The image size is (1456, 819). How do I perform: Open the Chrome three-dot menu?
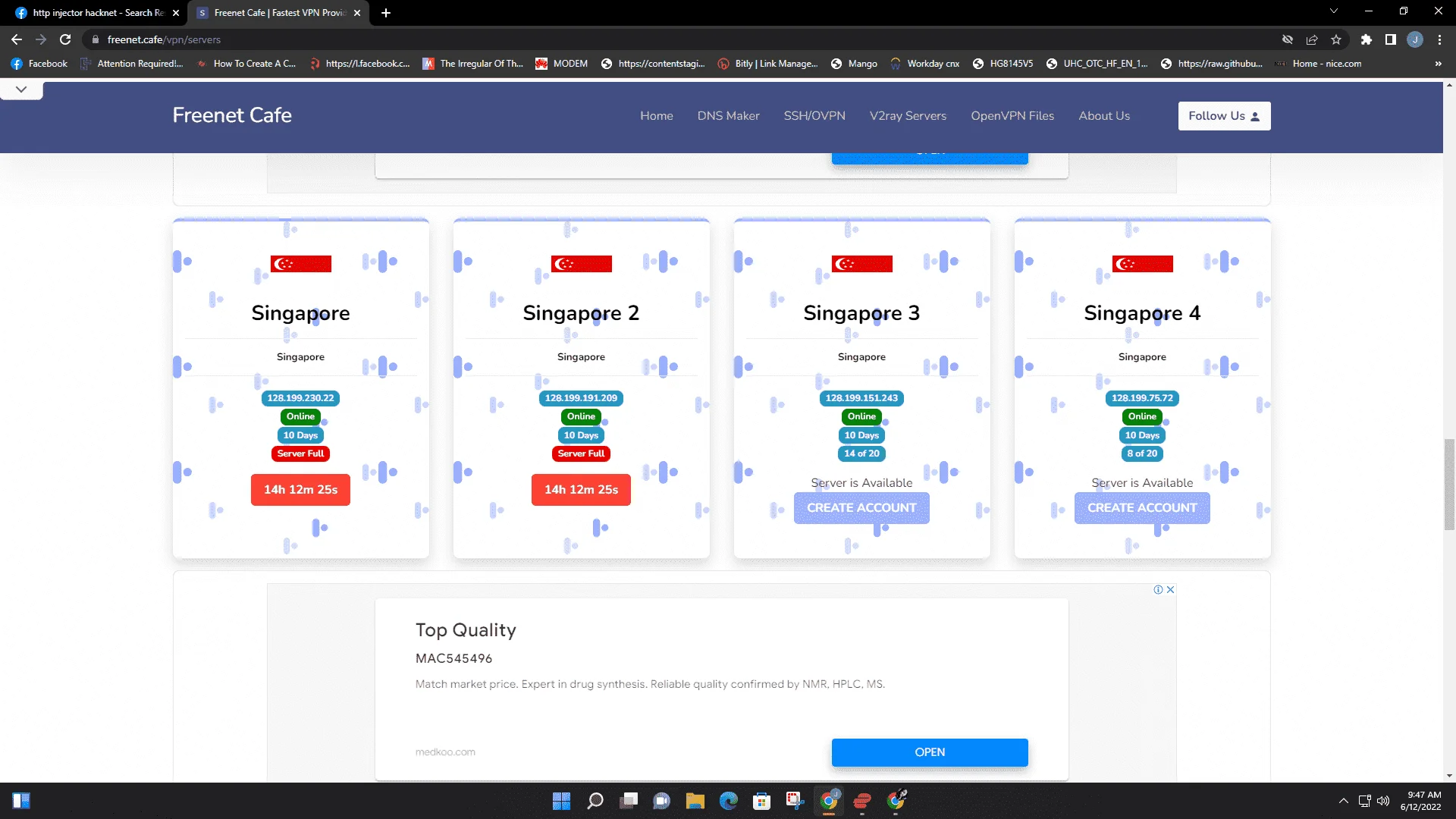tap(1439, 39)
